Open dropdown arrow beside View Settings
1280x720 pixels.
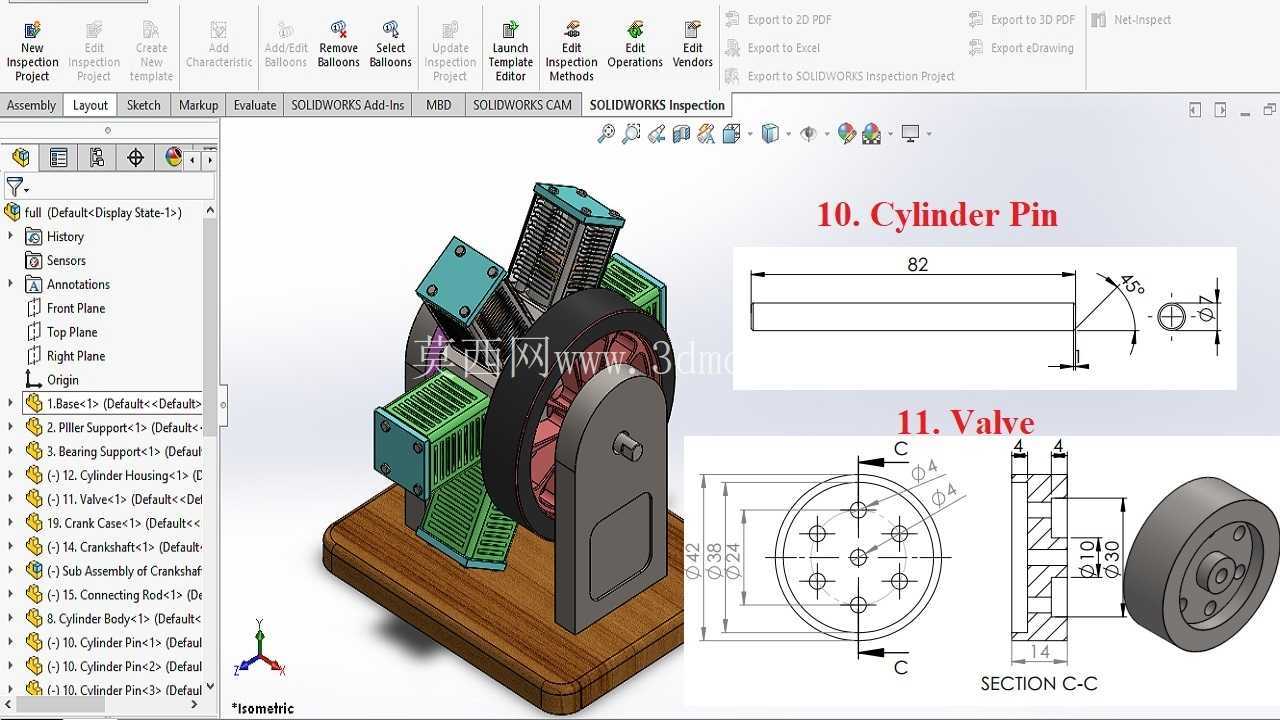(x=928, y=134)
